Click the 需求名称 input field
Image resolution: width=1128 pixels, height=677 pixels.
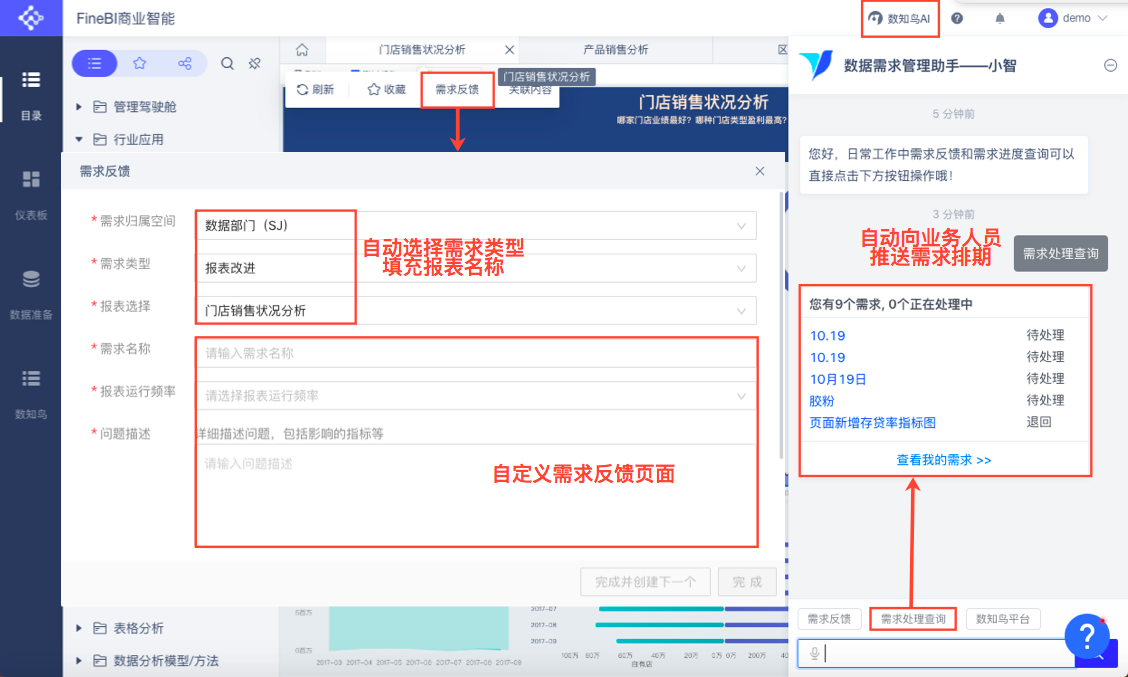(x=476, y=353)
